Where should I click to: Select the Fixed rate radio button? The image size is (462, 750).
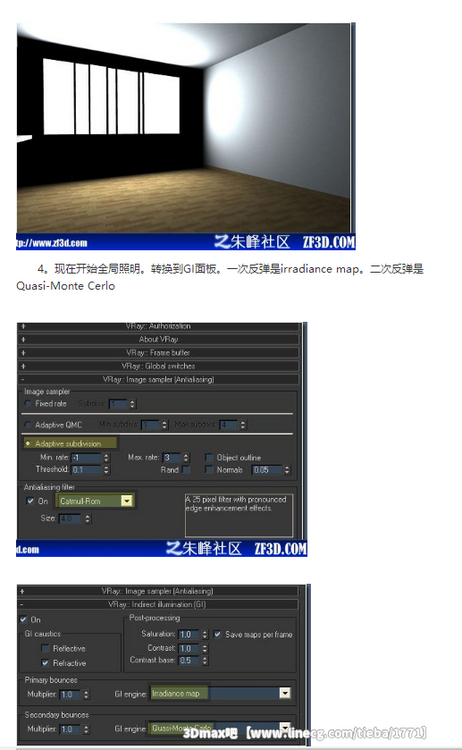coord(28,404)
